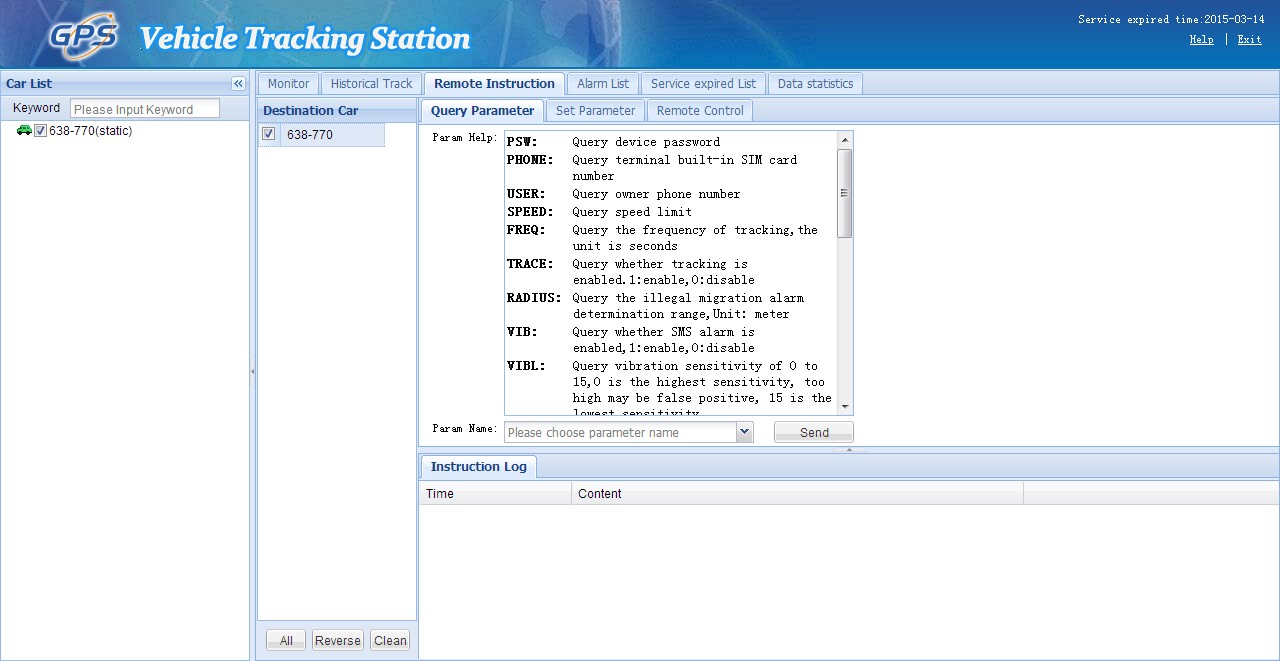1280x661 pixels.
Task: Click the Param Help scrollbar thumb
Action: pos(845,193)
